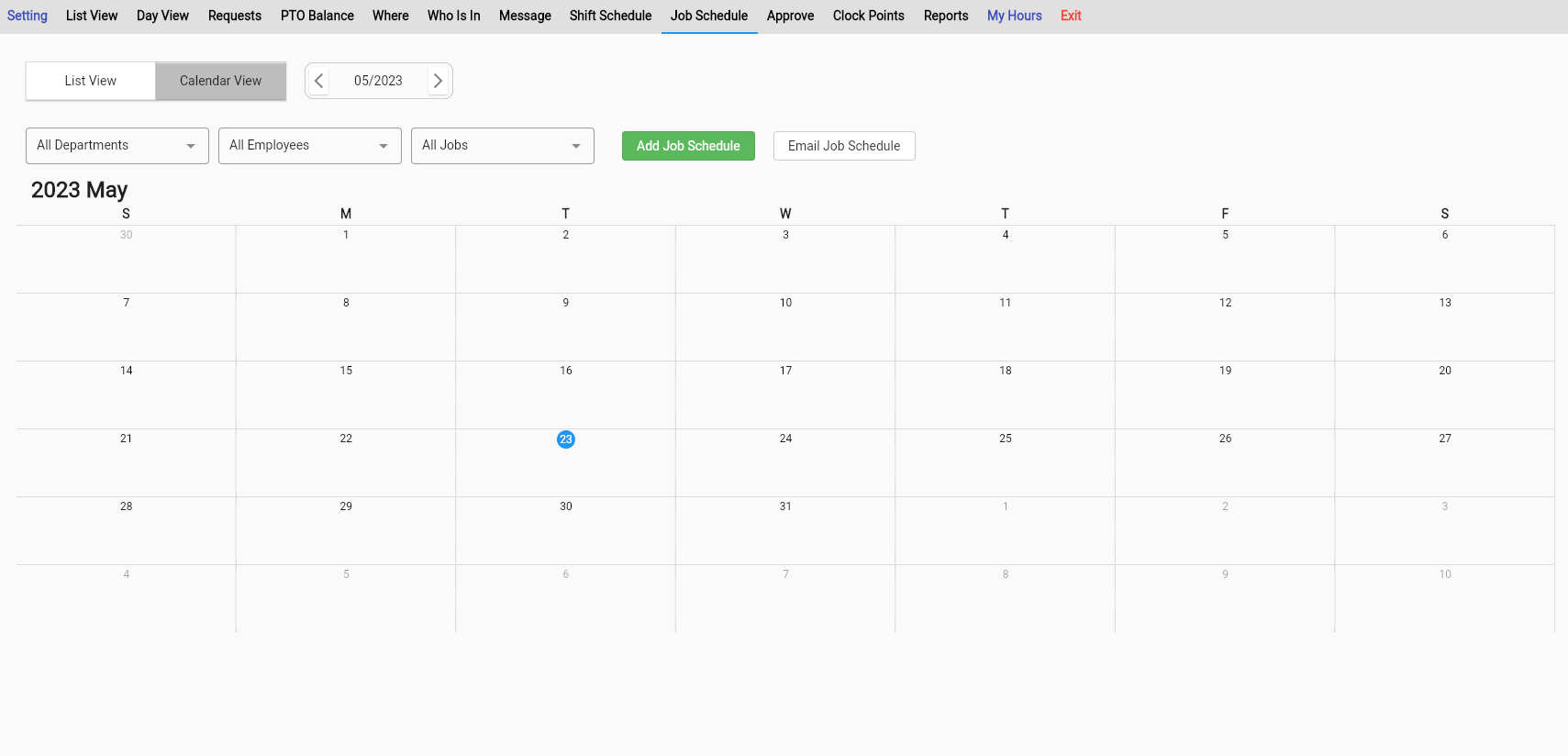Go to previous month arrow
The height and width of the screenshot is (756, 1568).
(319, 81)
